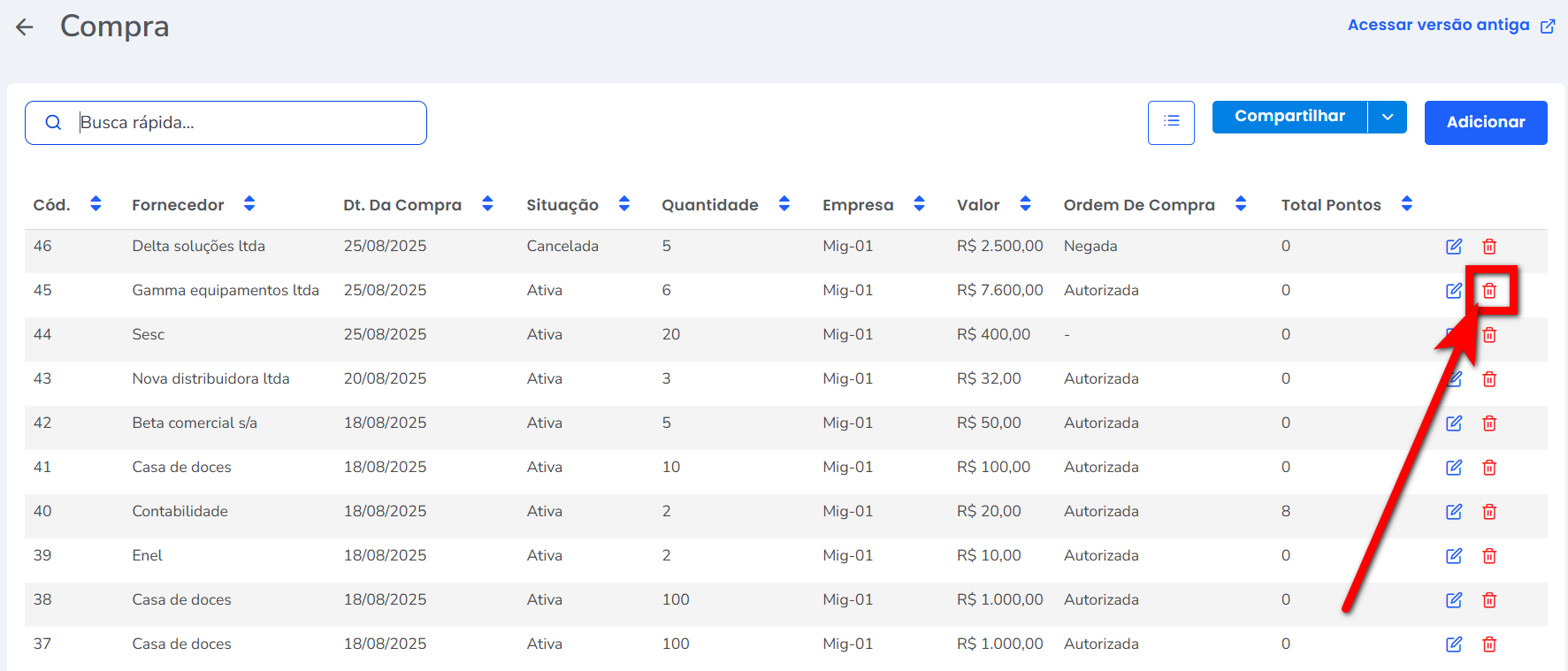Edit purchase 42 from Beta comercial s/a
This screenshot has width=1568, height=671.
[x=1453, y=423]
